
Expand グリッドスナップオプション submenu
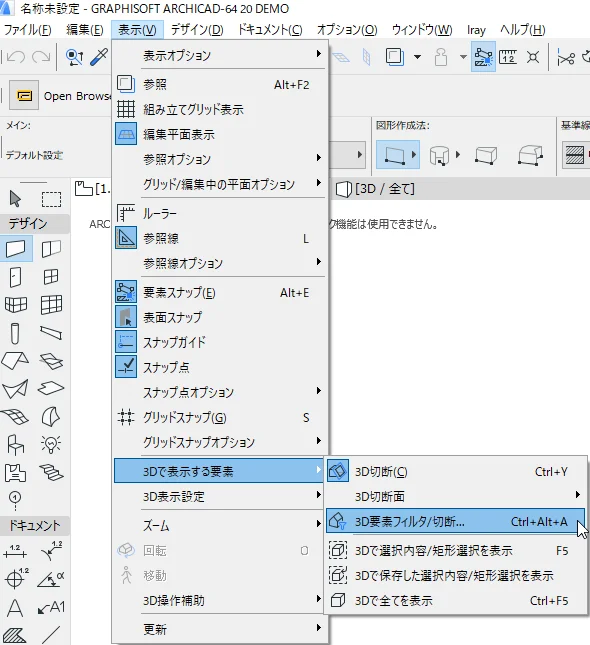(219, 442)
